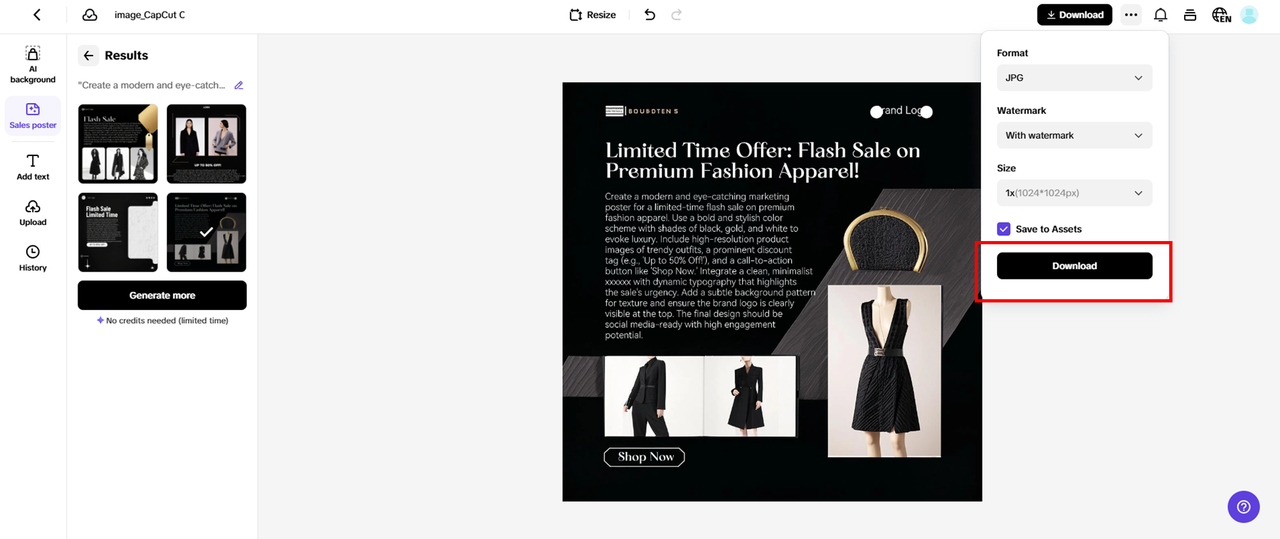This screenshot has width=1280, height=539.
Task: Go back using the top-left arrow
Action: click(37, 15)
